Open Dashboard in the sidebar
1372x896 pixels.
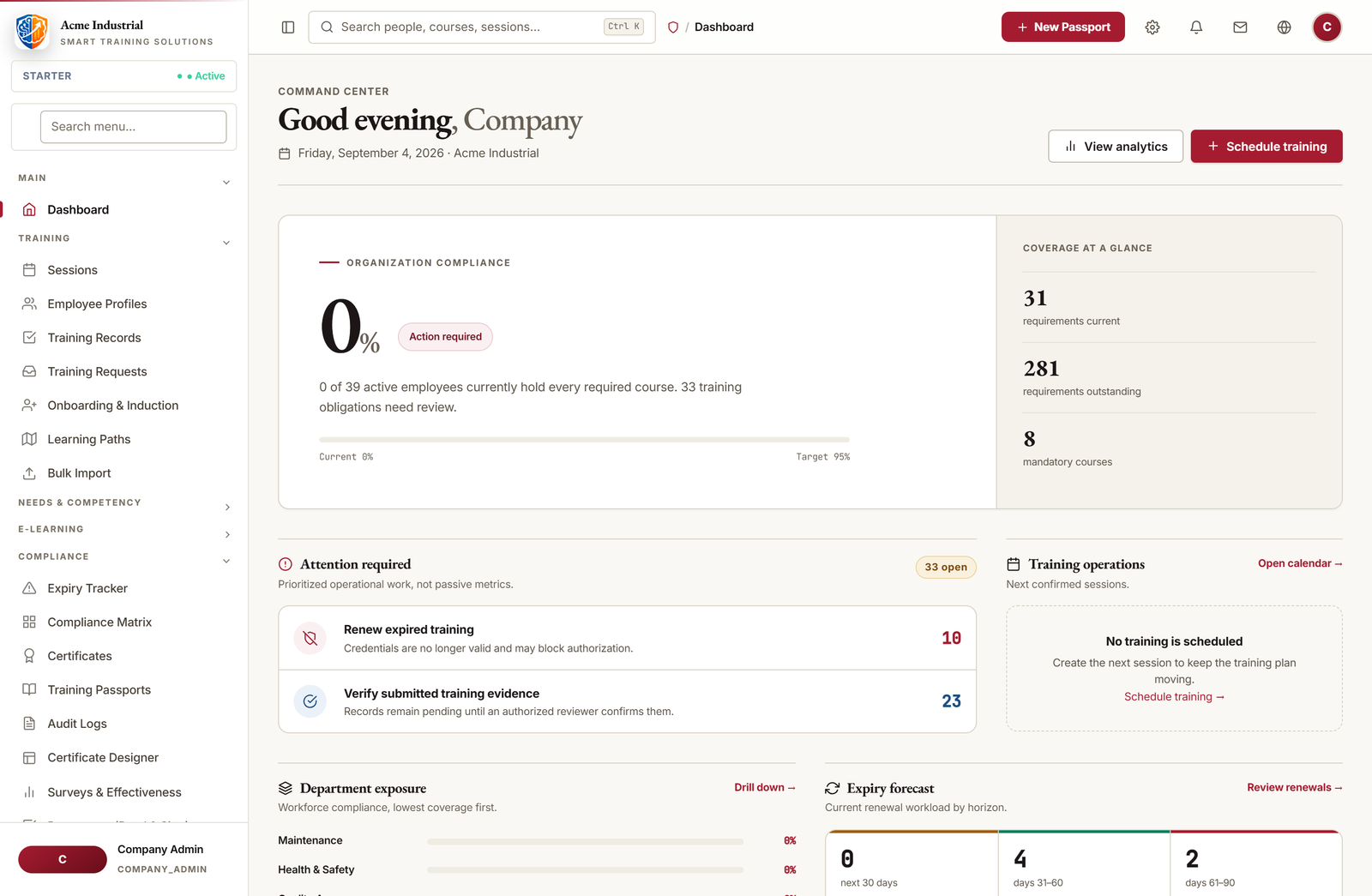click(x=124, y=210)
